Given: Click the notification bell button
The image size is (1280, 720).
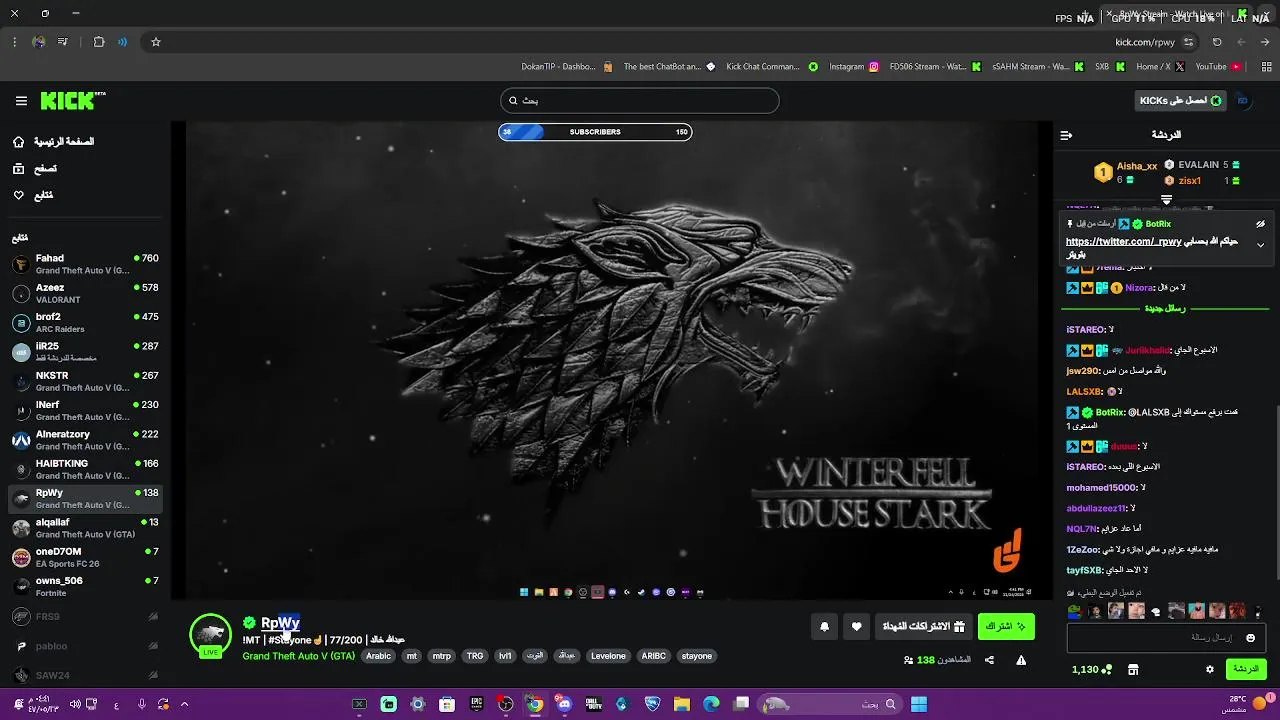Looking at the screenshot, I should click(x=824, y=627).
